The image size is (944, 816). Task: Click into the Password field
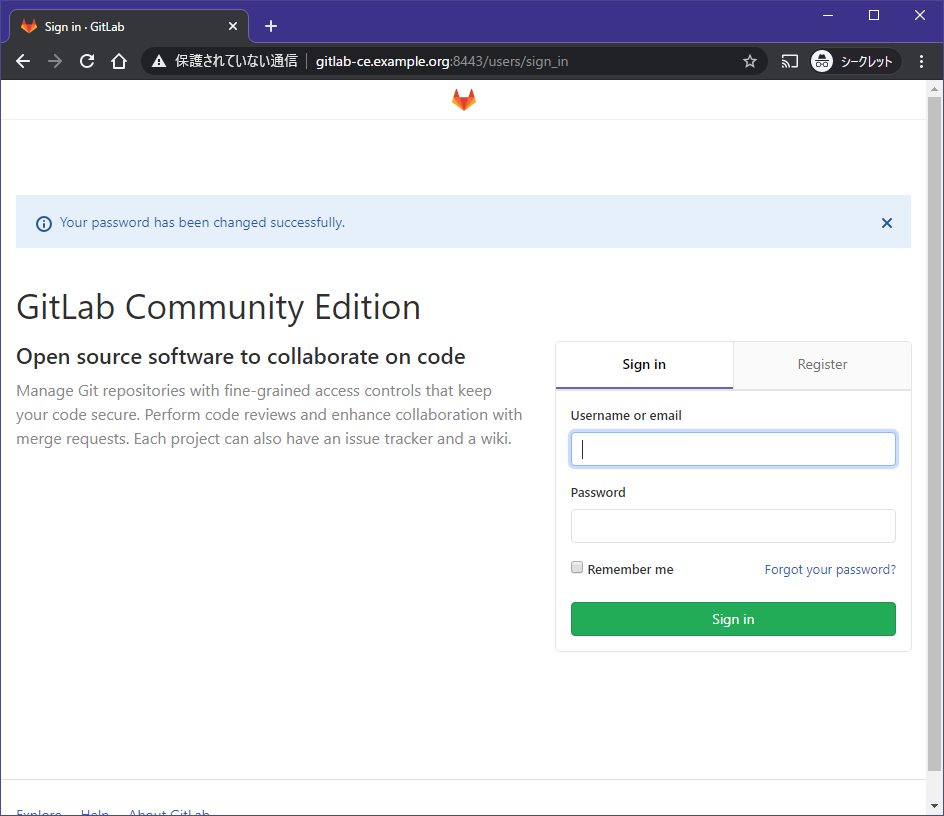[733, 526]
